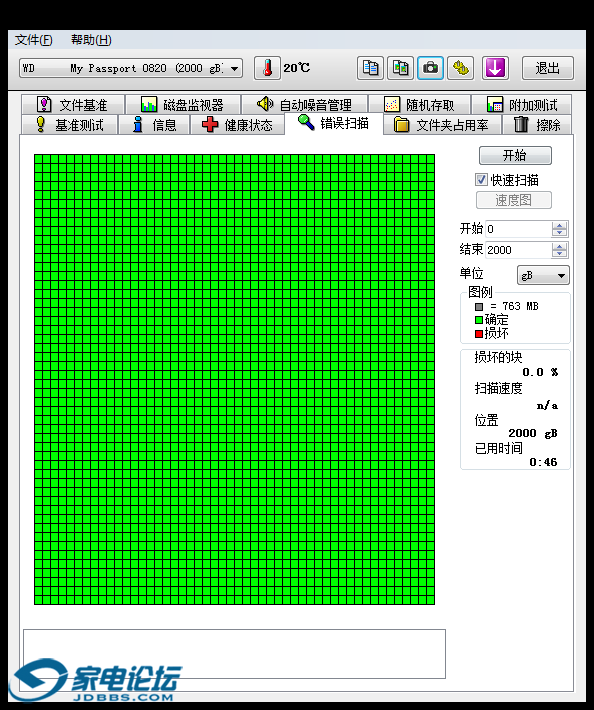The image size is (594, 710).
Task: Click the 退出 exit button
Action: (547, 68)
